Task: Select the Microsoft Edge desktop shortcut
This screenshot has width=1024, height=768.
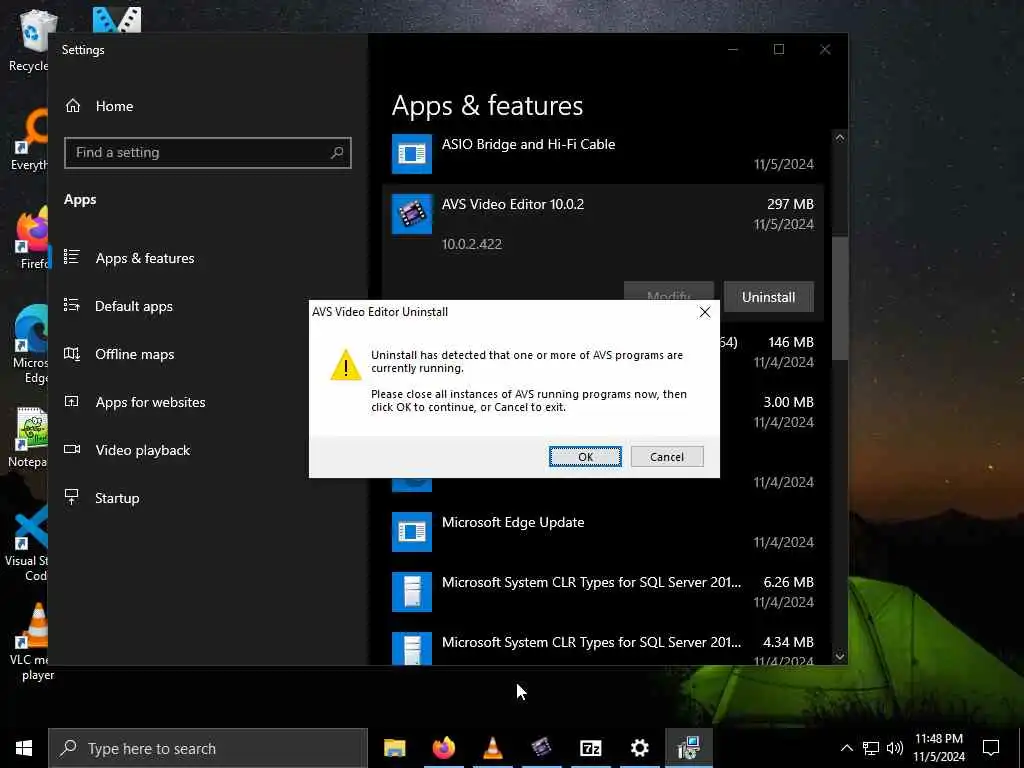Action: pyautogui.click(x=29, y=345)
